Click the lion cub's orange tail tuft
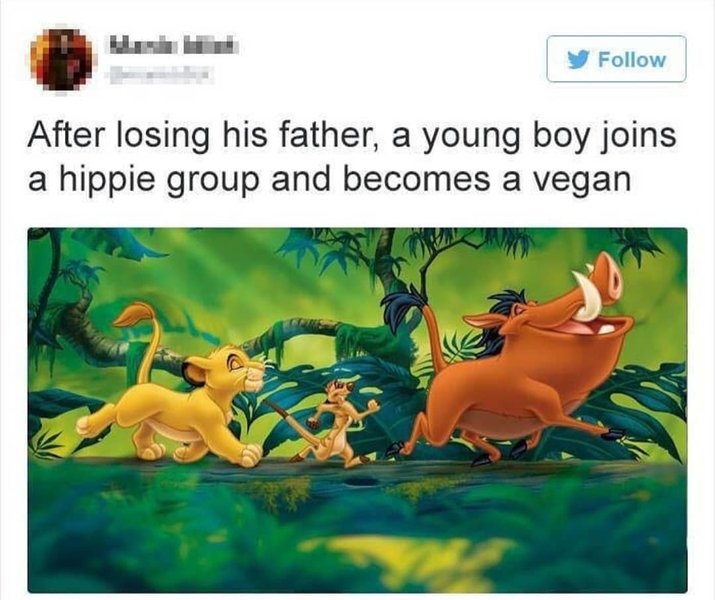This screenshot has height=600, width=715. pos(135,315)
